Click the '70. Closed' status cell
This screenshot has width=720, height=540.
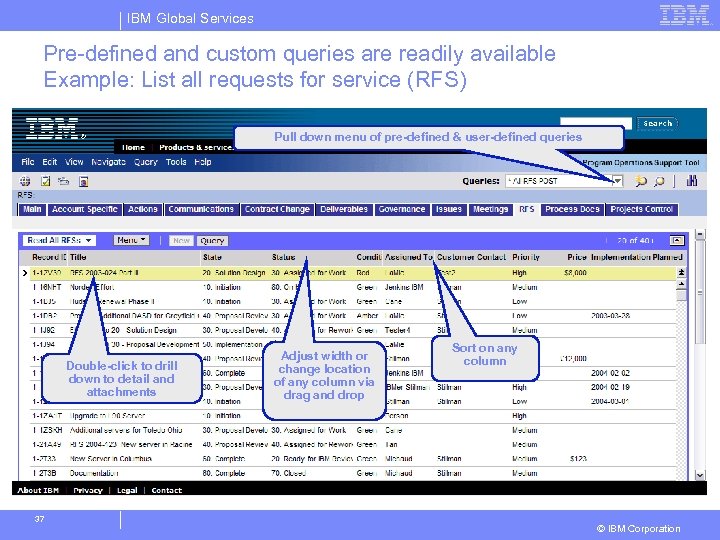(x=288, y=473)
